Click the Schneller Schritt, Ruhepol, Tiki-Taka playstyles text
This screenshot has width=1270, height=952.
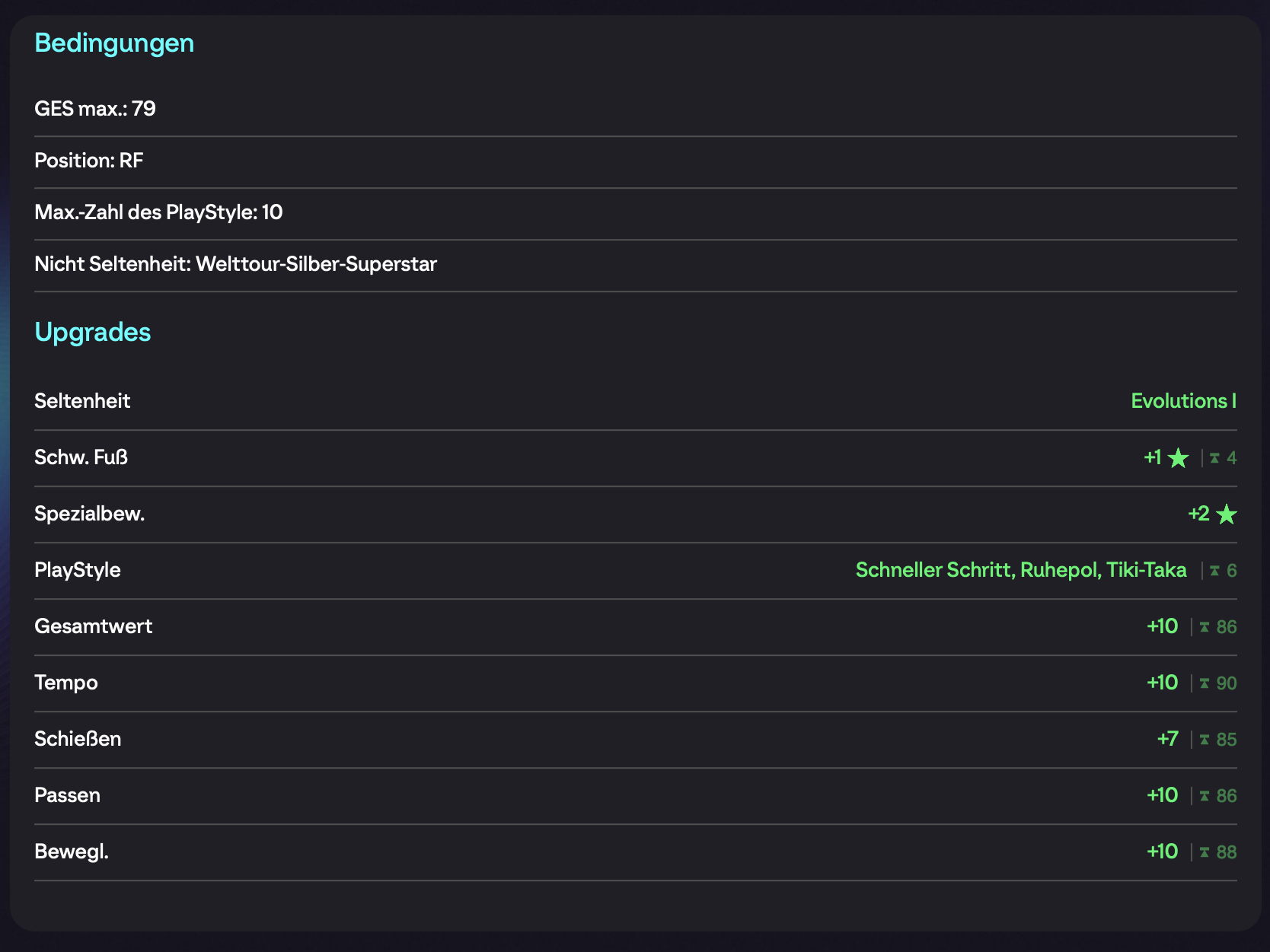click(x=1020, y=570)
